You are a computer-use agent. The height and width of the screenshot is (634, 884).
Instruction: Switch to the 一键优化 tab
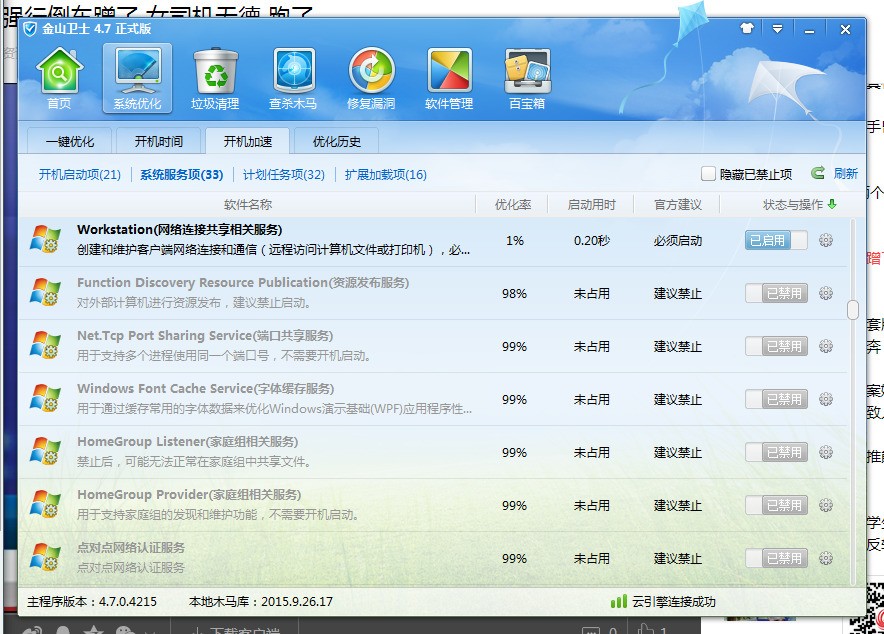[x=69, y=142]
